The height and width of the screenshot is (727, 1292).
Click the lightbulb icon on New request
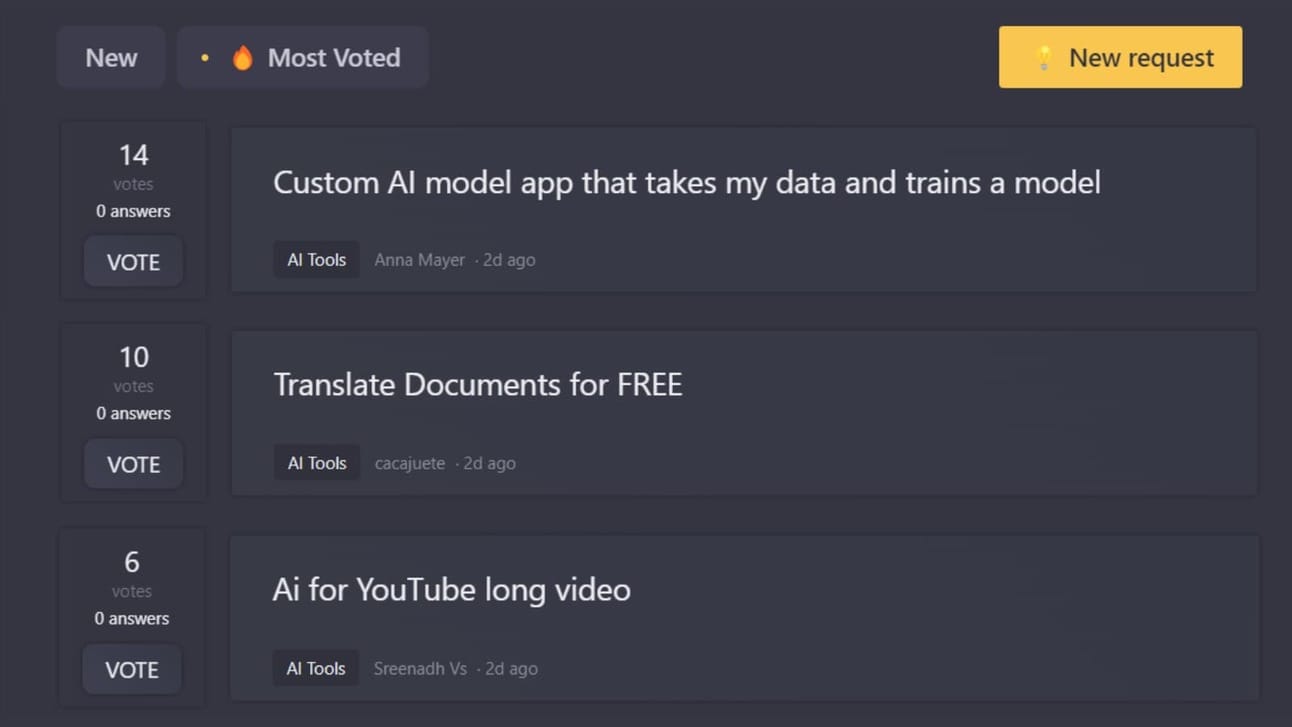pyautogui.click(x=1044, y=58)
